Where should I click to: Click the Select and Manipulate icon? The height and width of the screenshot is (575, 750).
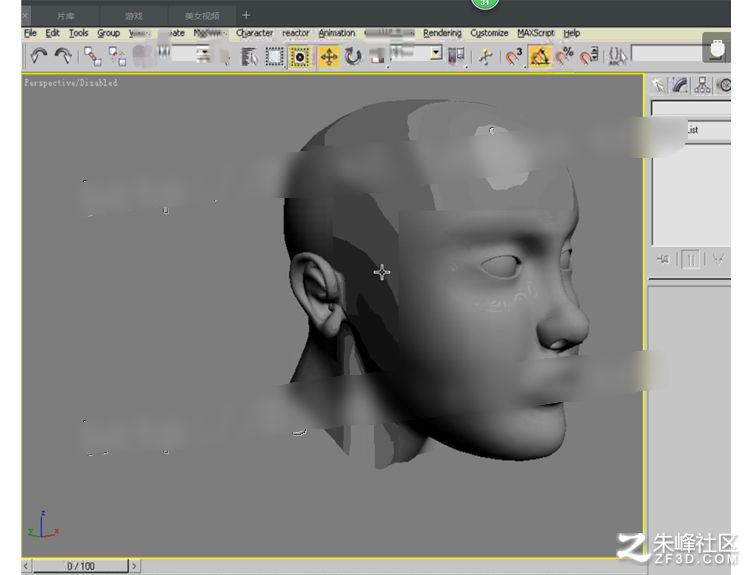pyautogui.click(x=485, y=57)
